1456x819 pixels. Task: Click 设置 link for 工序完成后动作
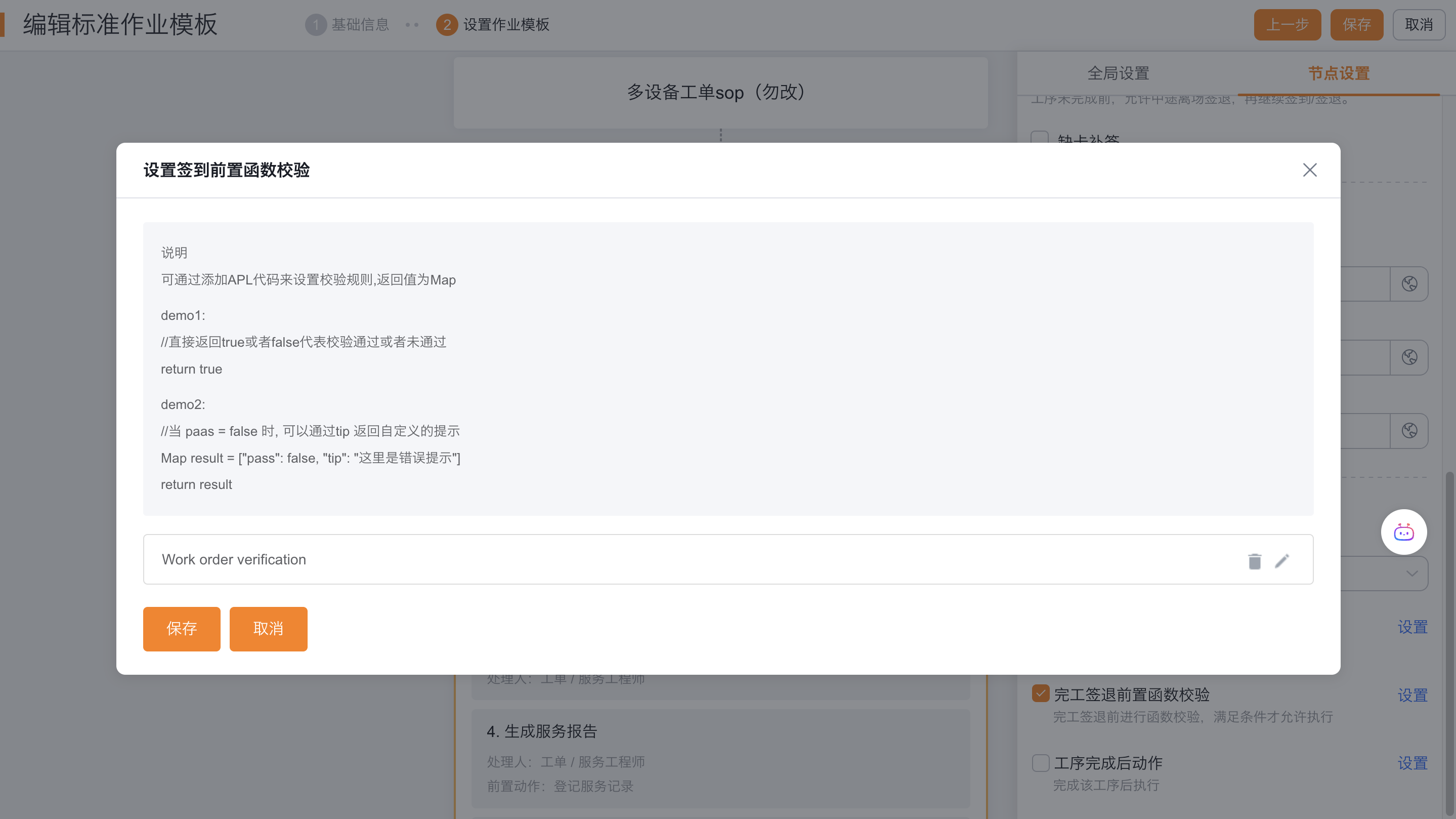(1412, 763)
